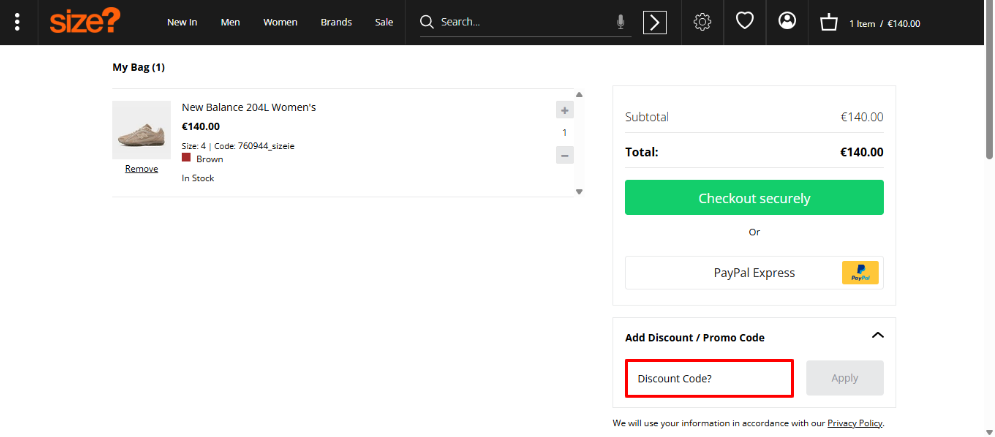Open the shopping basket icon
995x437 pixels.
pyautogui.click(x=829, y=23)
